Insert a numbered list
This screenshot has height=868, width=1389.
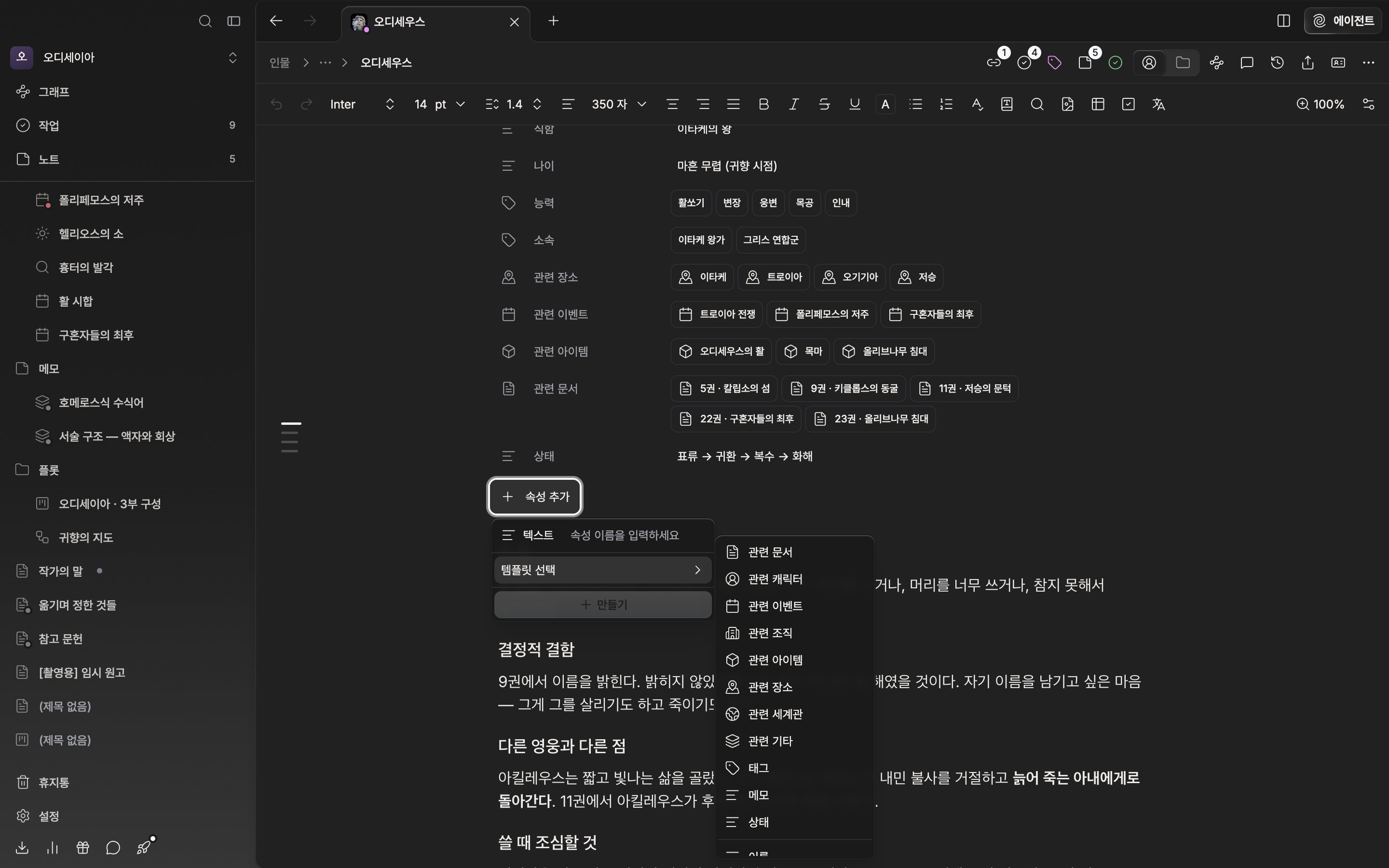(x=946, y=104)
